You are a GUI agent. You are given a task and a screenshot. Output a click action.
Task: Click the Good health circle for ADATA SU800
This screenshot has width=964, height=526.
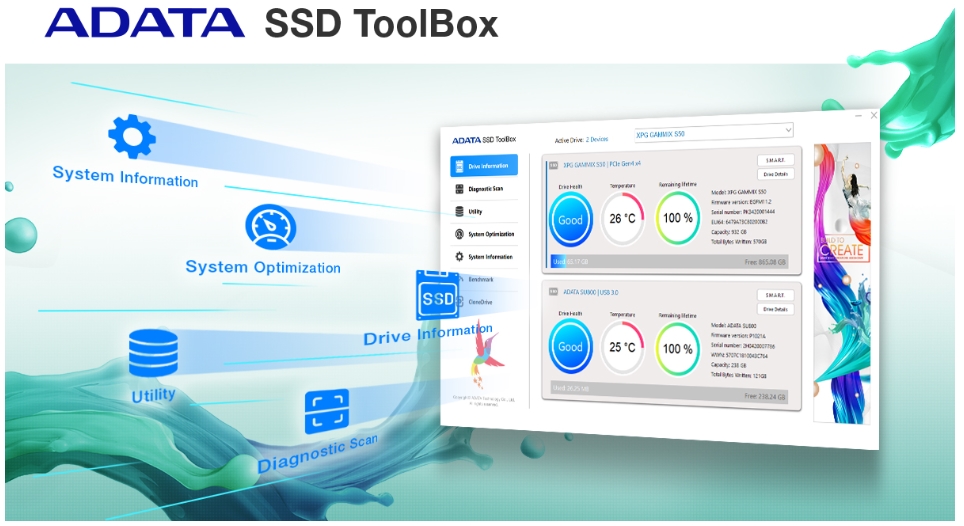pos(571,347)
